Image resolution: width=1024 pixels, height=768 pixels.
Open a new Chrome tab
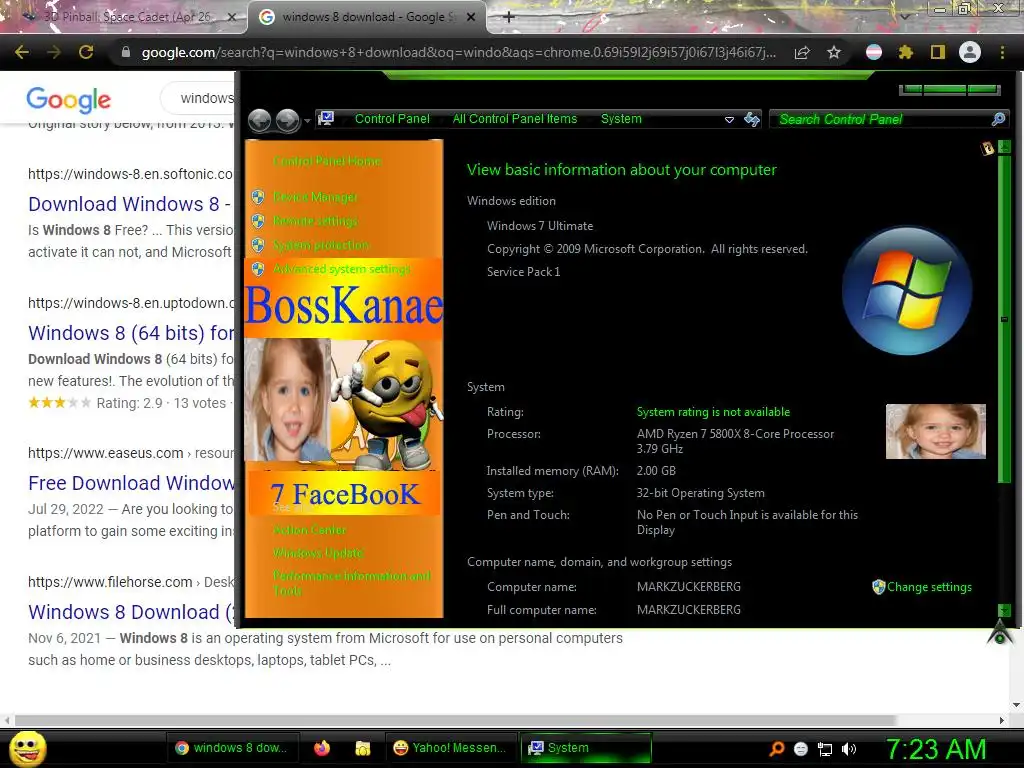point(509,16)
